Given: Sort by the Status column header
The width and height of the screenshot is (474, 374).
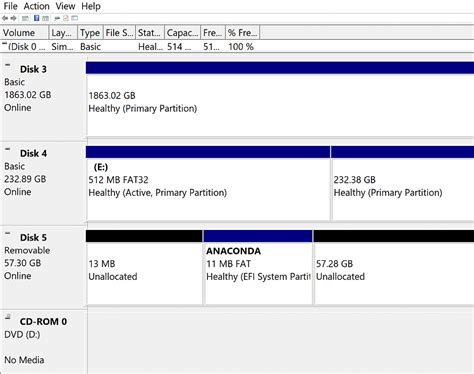Looking at the screenshot, I should (150, 33).
